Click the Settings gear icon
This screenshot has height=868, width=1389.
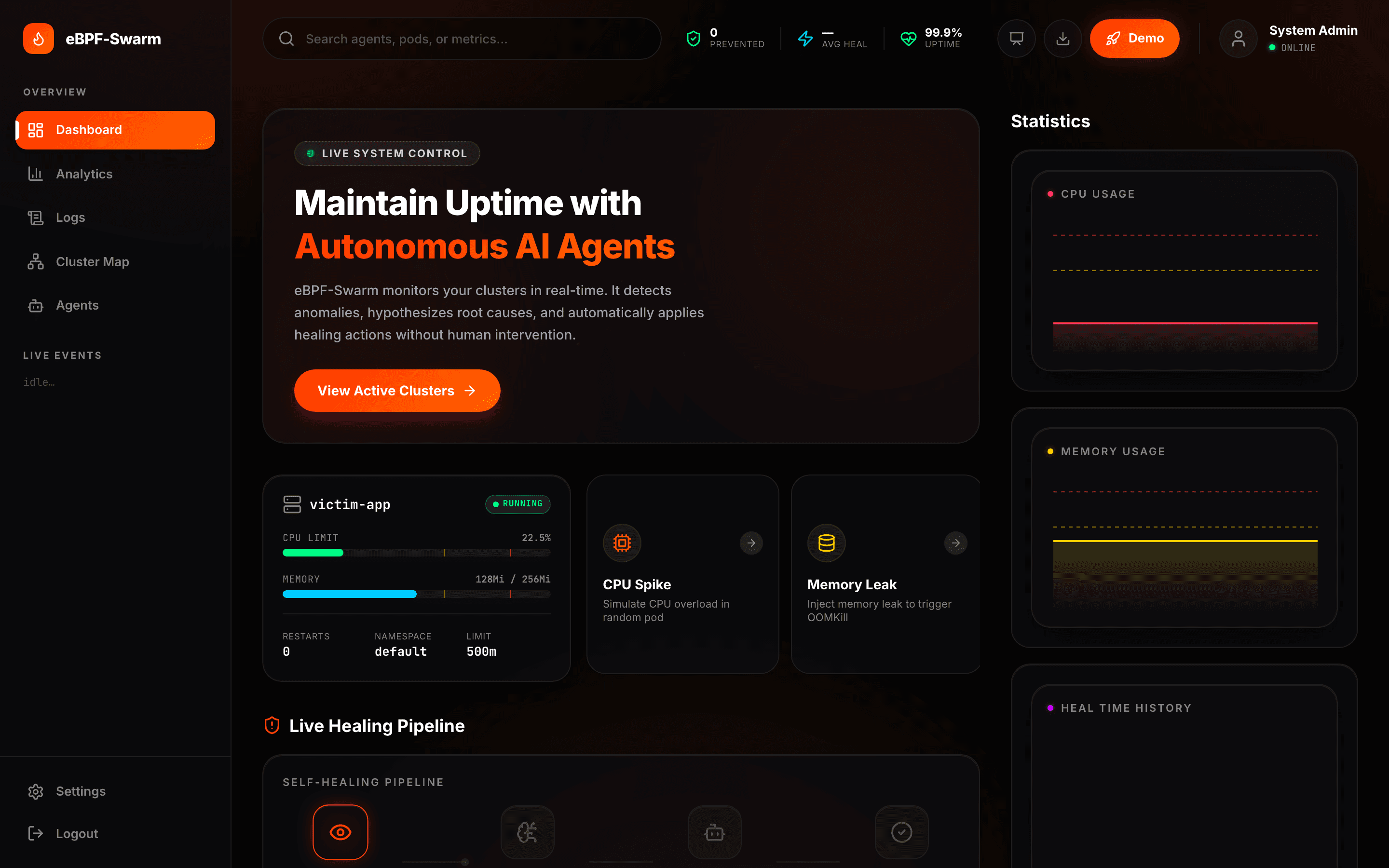[36, 792]
